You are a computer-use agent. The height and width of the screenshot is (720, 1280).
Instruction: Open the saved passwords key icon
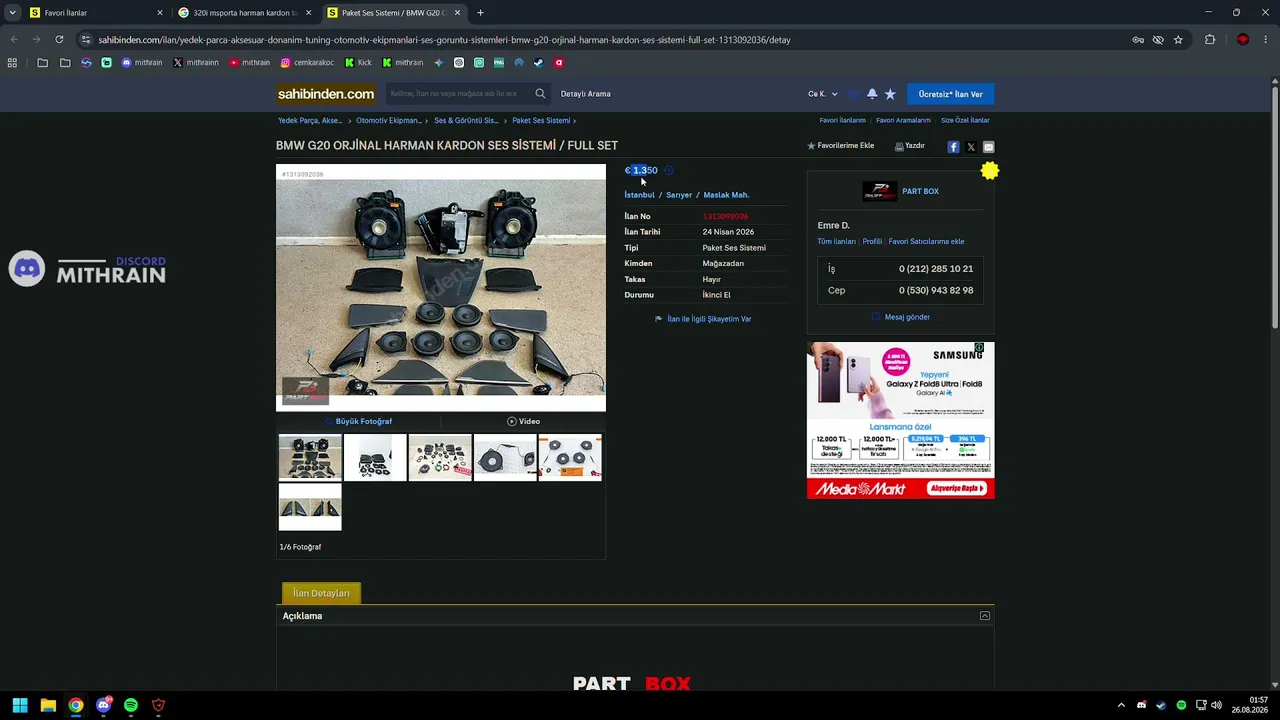(x=1138, y=40)
